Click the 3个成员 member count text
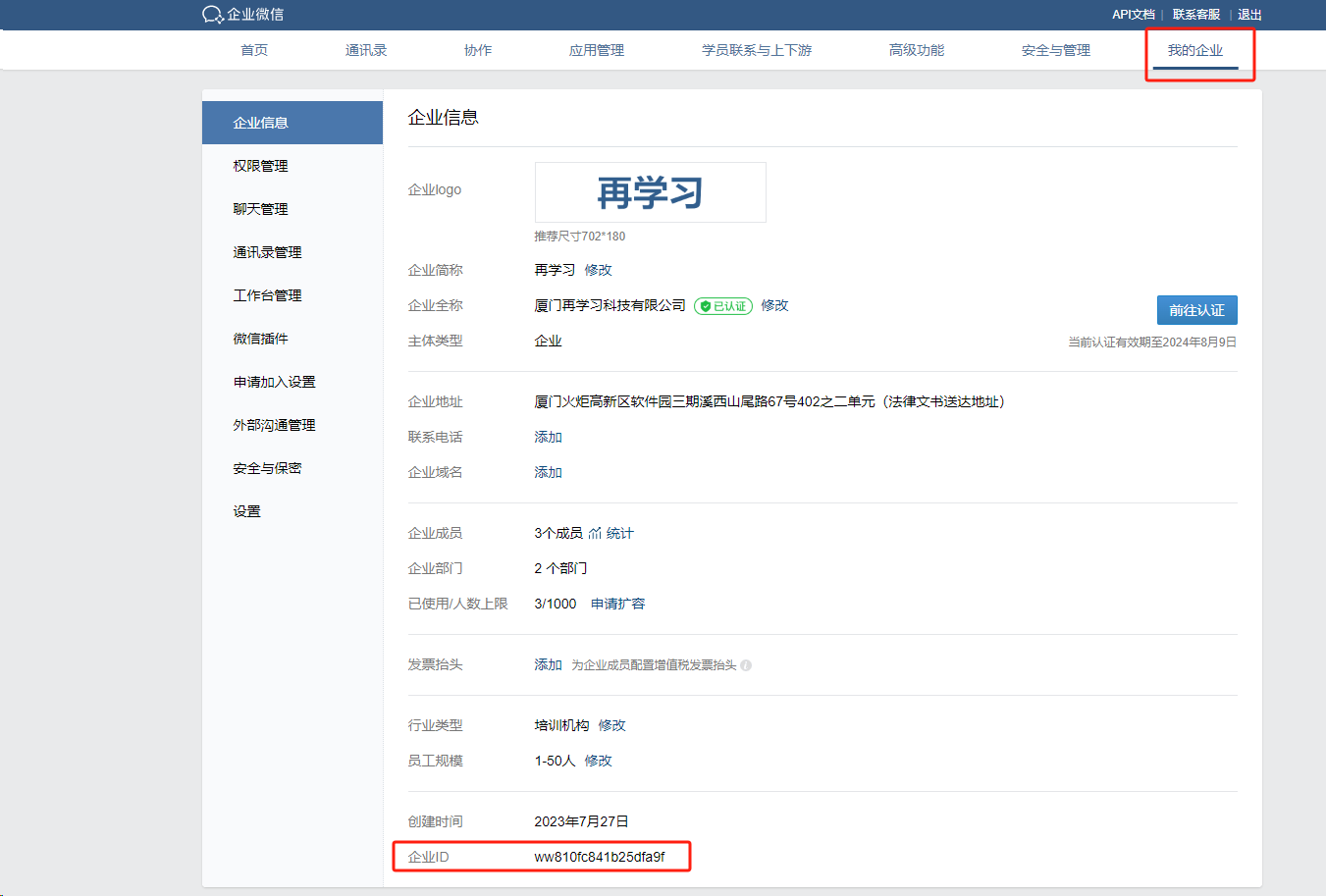The height and width of the screenshot is (896, 1326). click(557, 533)
